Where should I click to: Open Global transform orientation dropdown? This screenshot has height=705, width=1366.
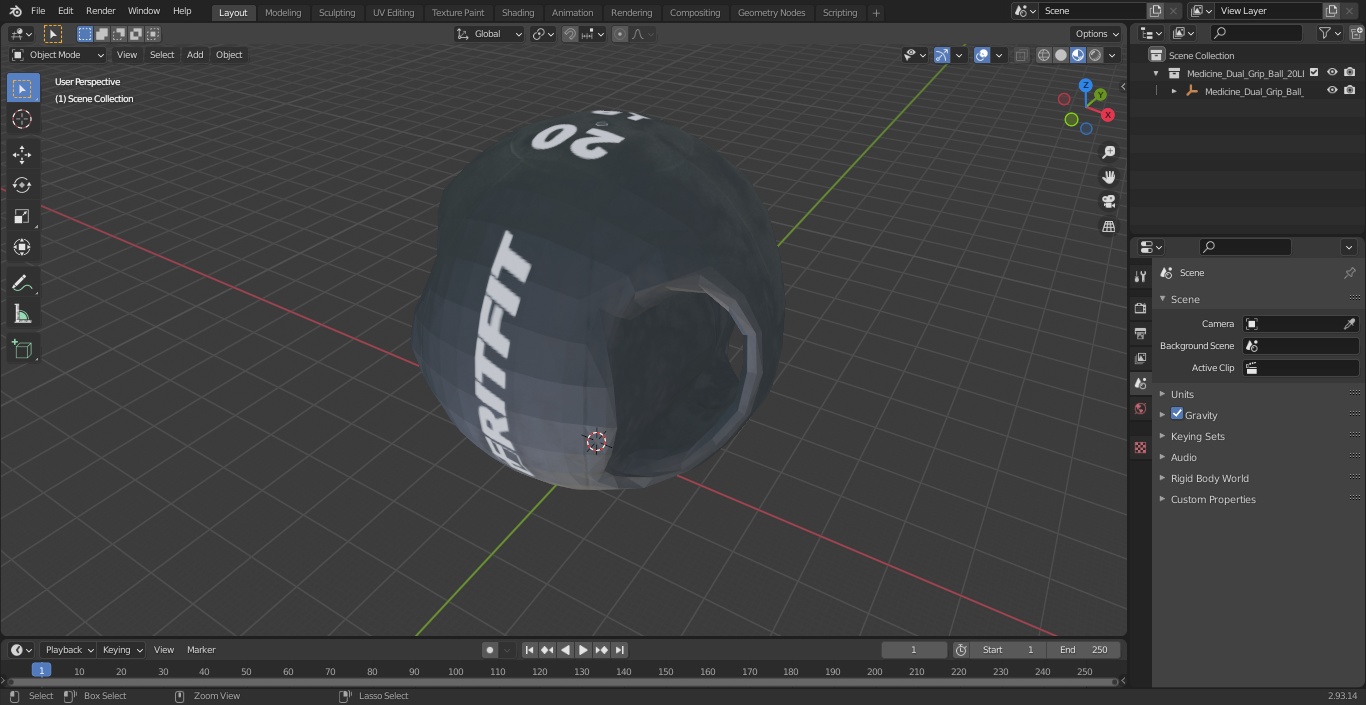tap(489, 34)
